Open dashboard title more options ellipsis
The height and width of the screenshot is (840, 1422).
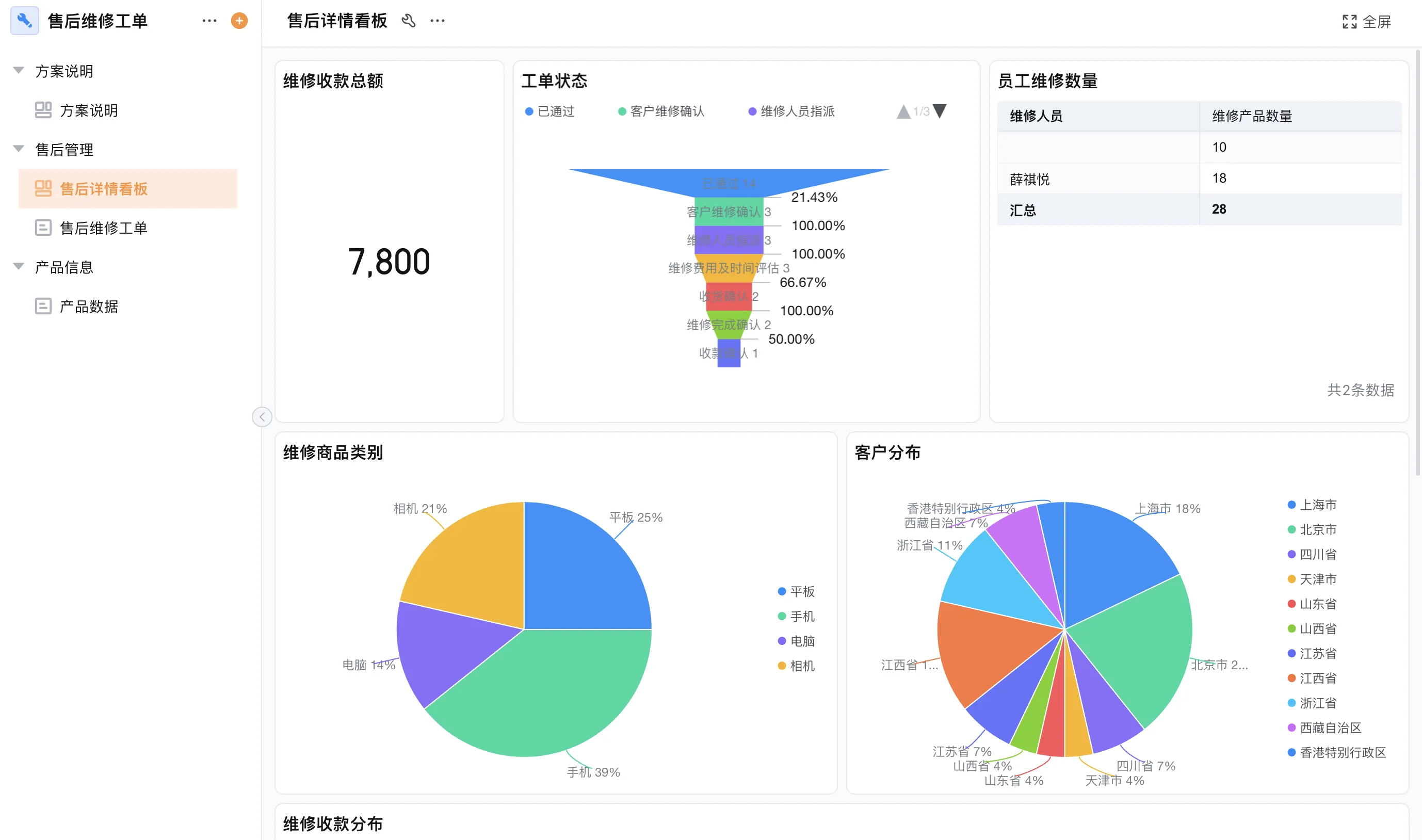[x=438, y=21]
